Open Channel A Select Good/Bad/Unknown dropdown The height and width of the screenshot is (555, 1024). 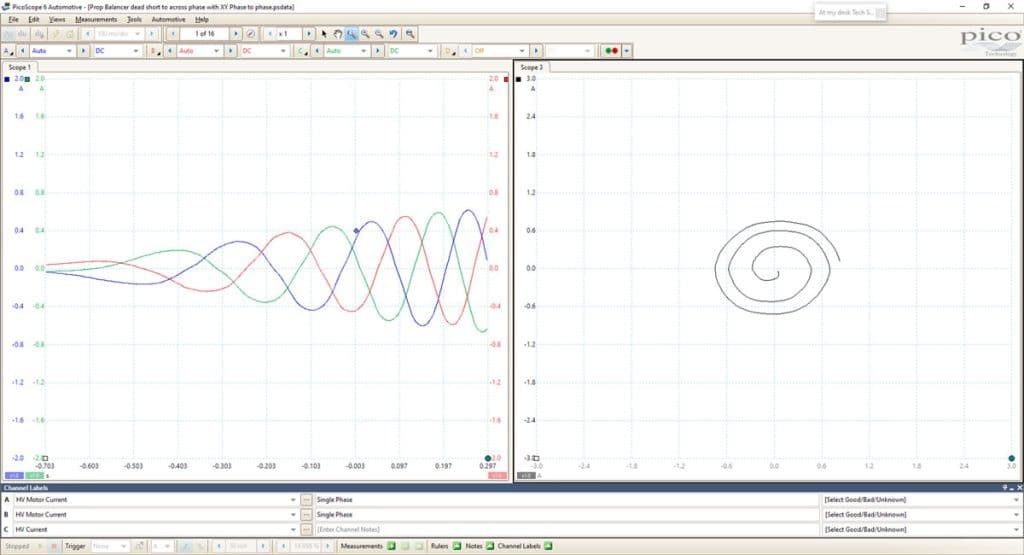921,500
